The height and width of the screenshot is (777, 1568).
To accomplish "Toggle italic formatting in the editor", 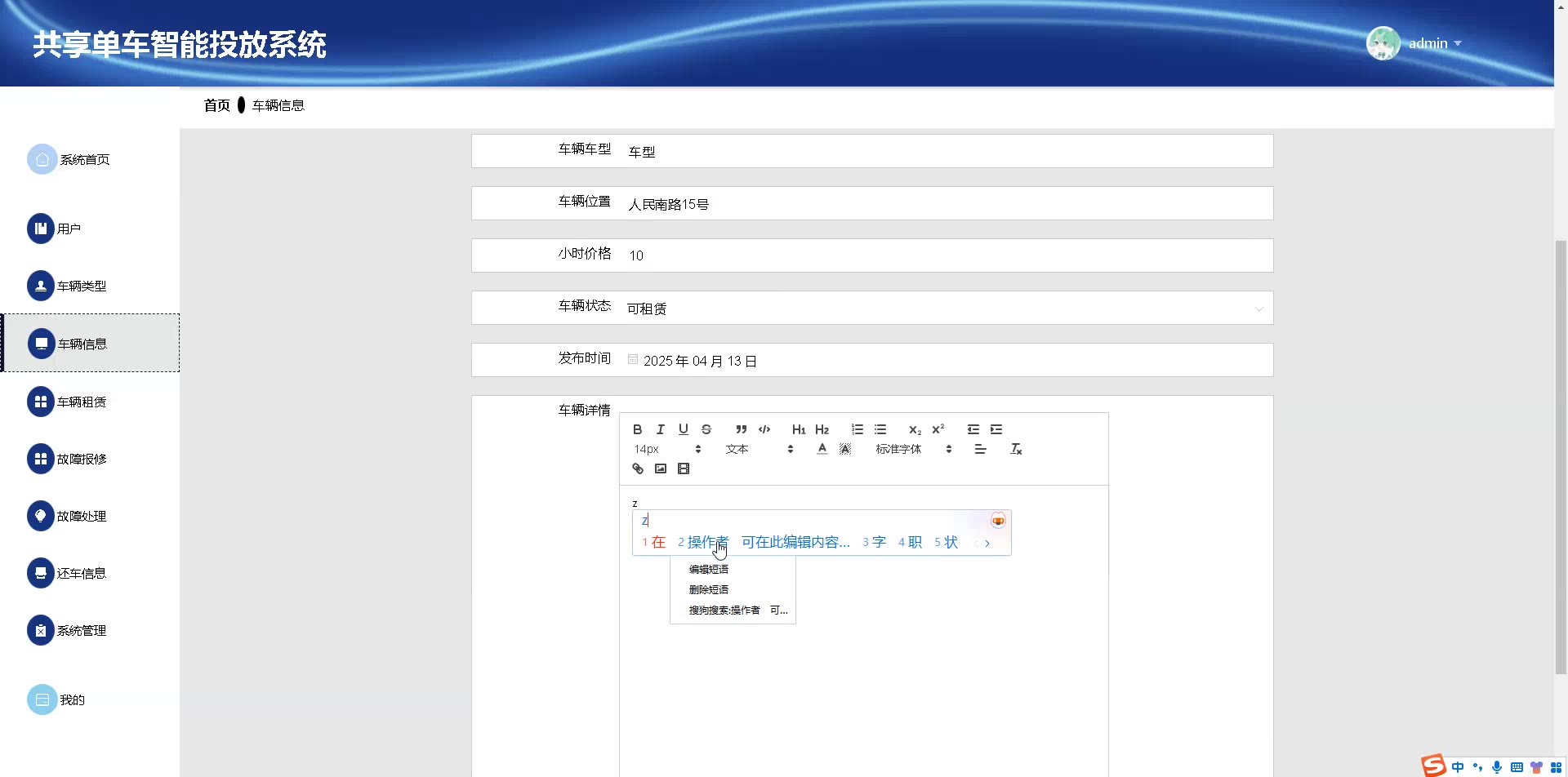I will click(x=661, y=429).
